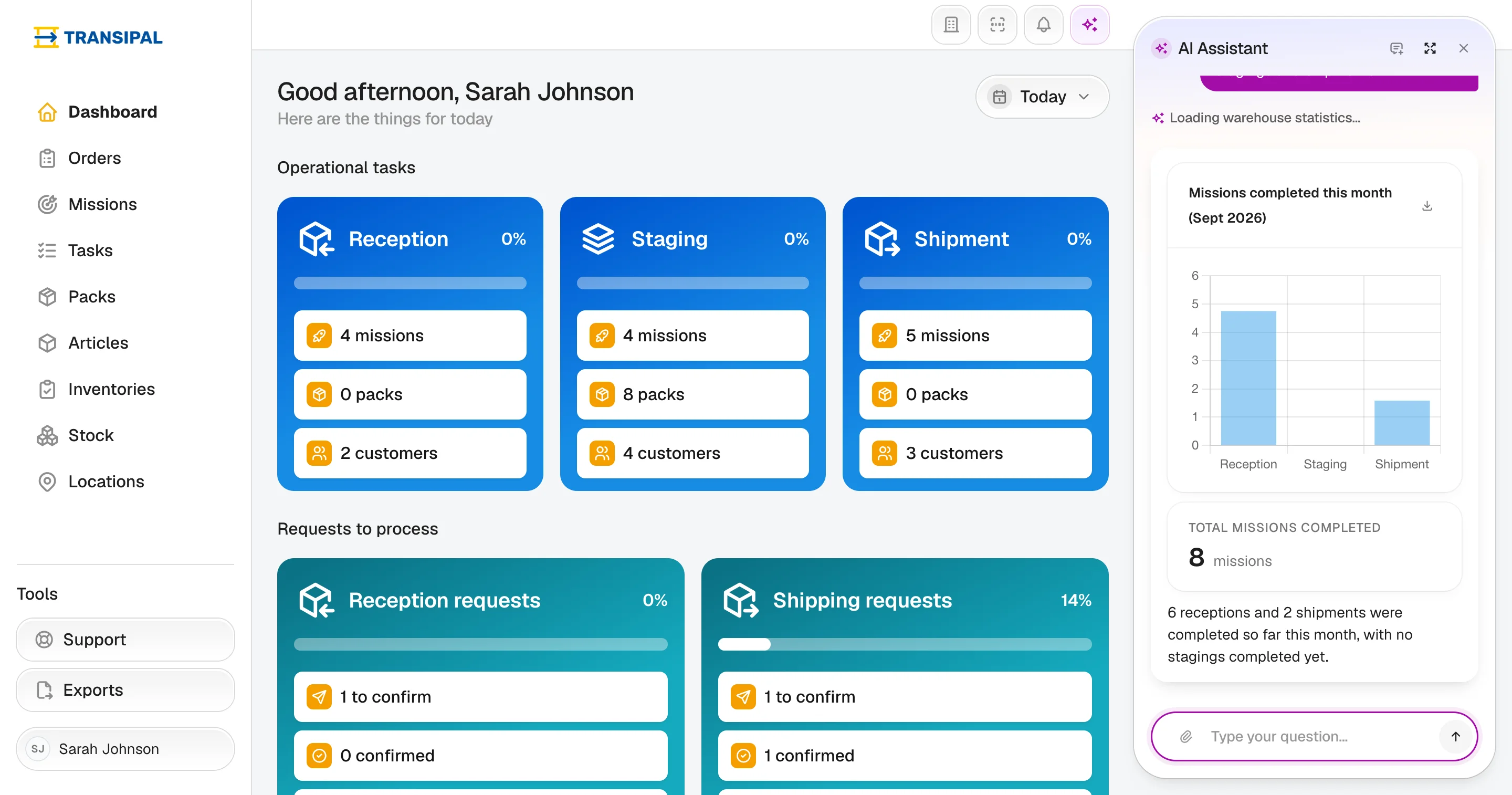Open 1 to confirm in Shipping requests

(x=905, y=696)
